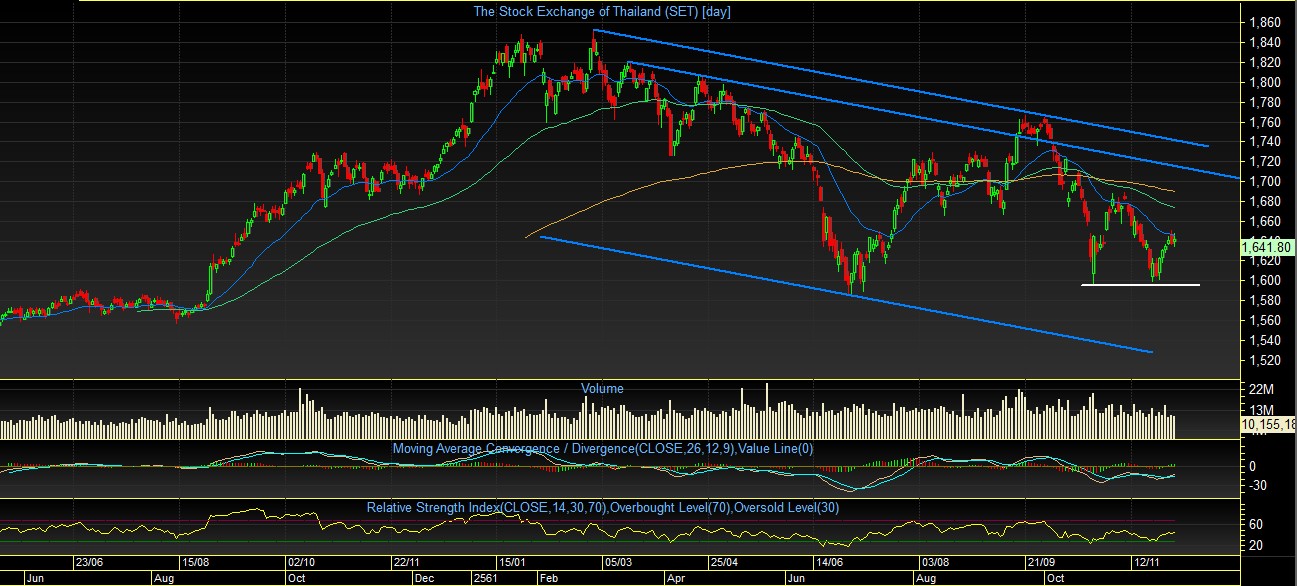Click the 15/08 date label
The width and height of the screenshot is (1297, 586).
pyautogui.click(x=195, y=564)
